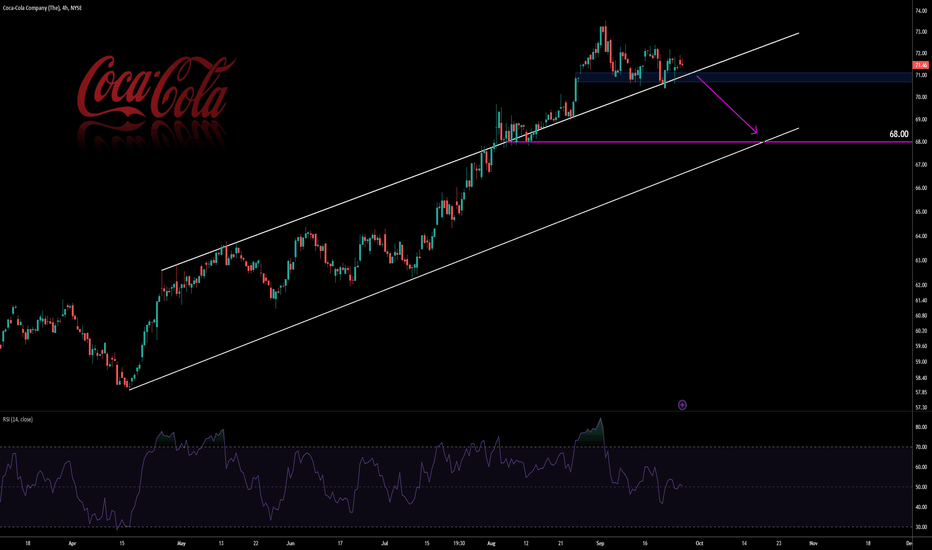Click the RSI (14, close) indicator label
Viewport: 932px width, 550px height.
coord(18,419)
